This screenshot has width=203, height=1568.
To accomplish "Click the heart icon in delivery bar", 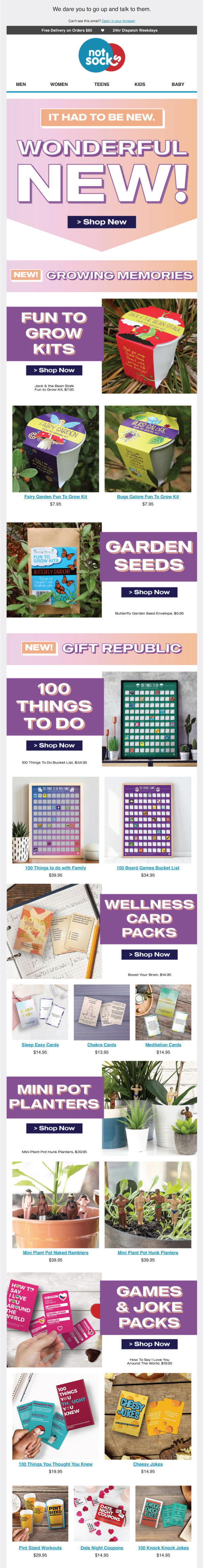I will [103, 30].
